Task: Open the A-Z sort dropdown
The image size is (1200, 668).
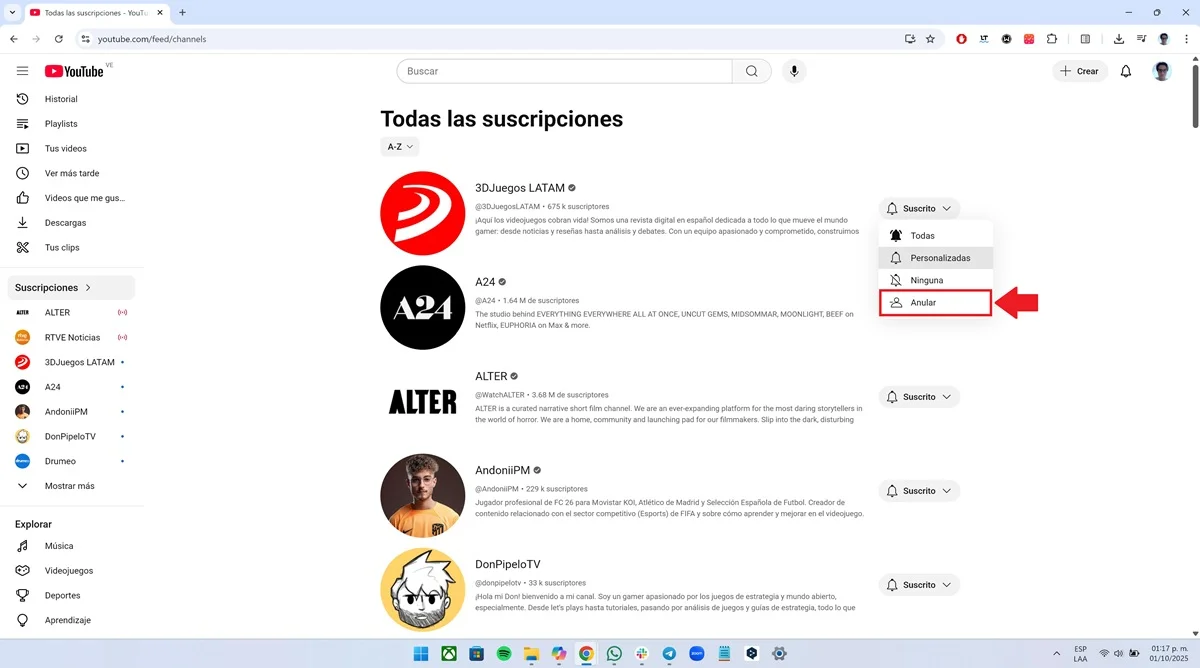Action: click(x=400, y=147)
